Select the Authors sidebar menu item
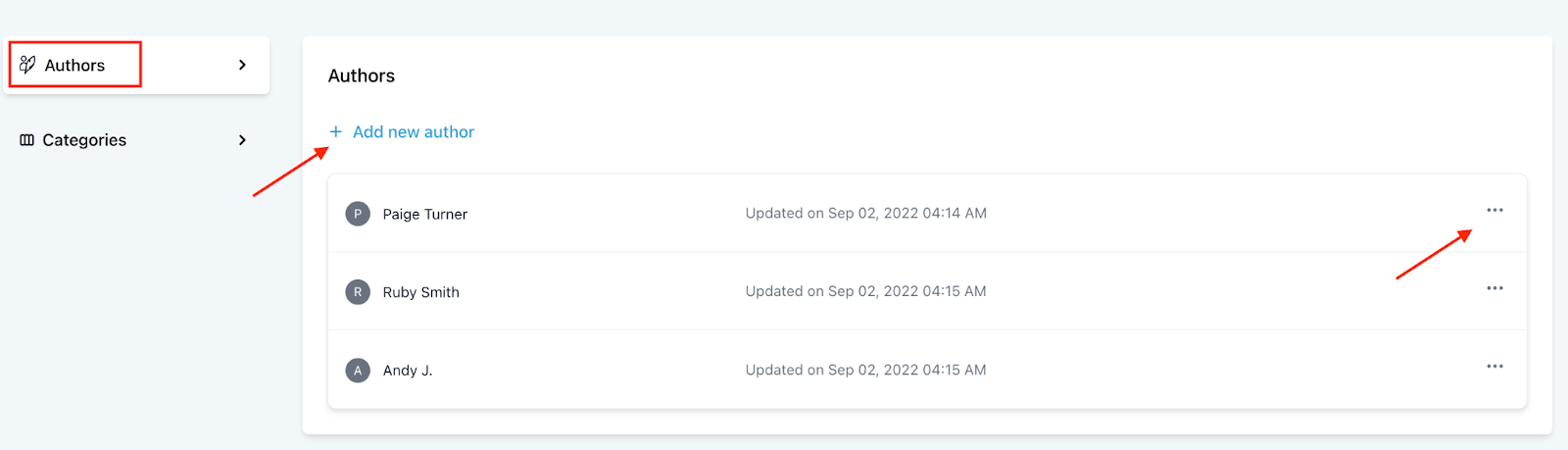The image size is (1568, 450). [75, 66]
